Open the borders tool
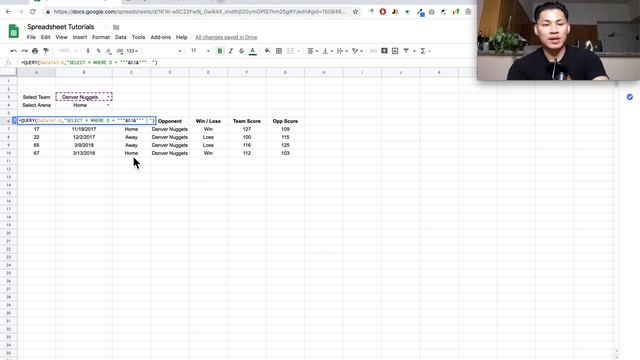The width and height of the screenshot is (640, 360). 279,51
